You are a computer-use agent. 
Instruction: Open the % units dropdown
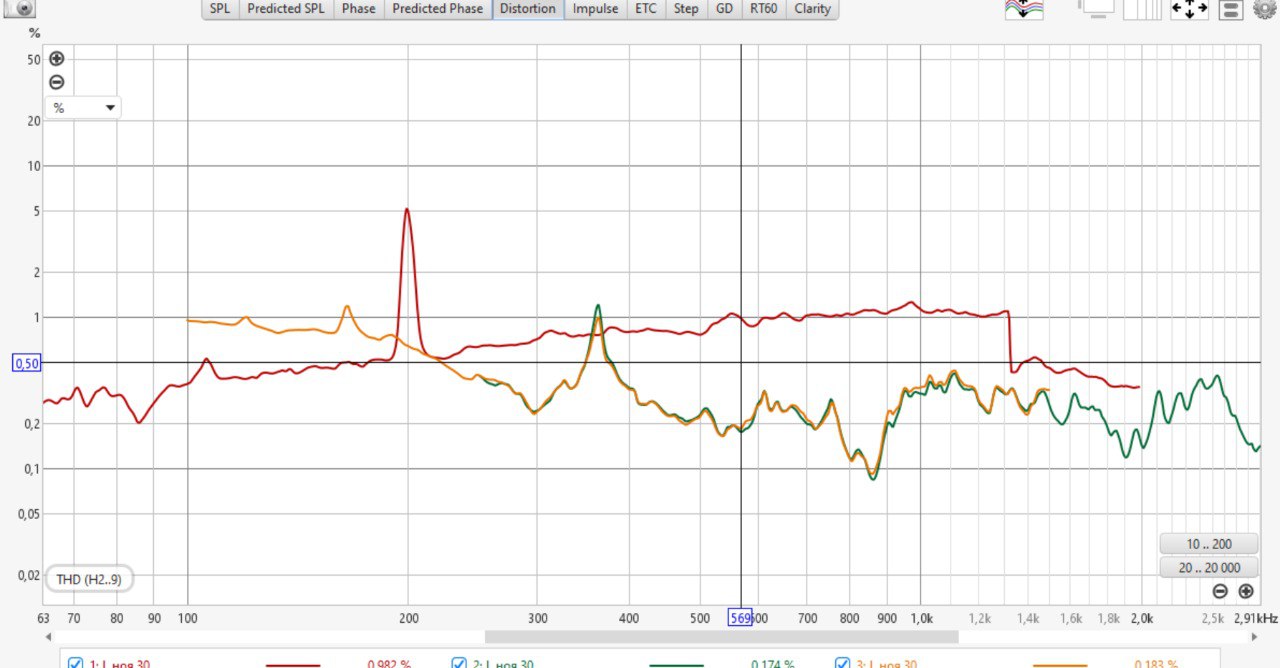pyautogui.click(x=83, y=108)
